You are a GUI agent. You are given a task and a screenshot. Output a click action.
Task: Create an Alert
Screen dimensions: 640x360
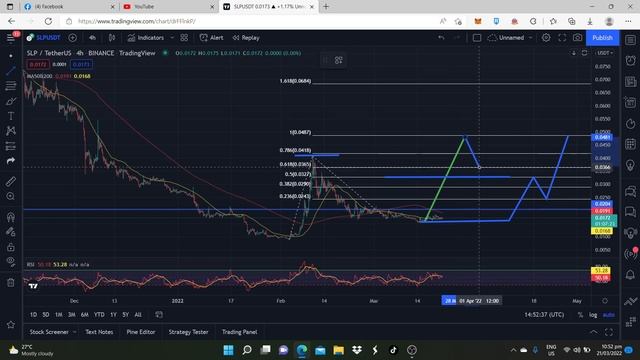click(x=211, y=38)
